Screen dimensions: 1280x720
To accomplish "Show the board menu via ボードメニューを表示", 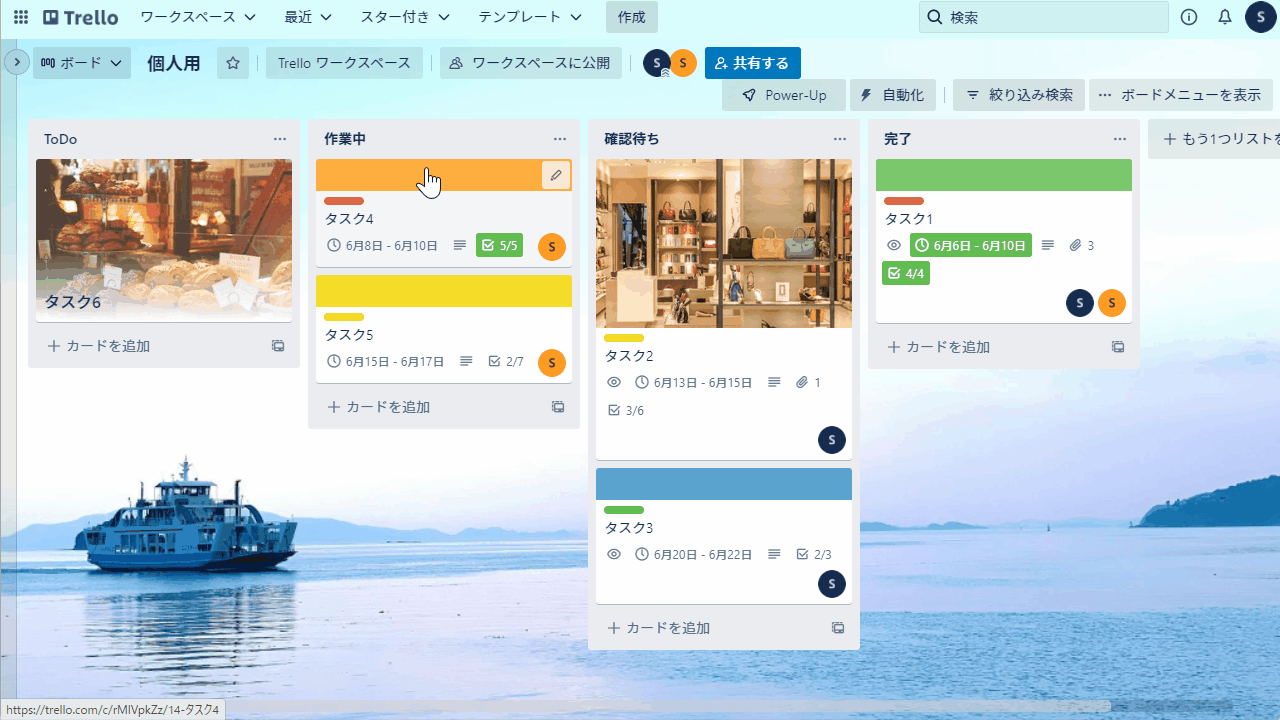I will (1181, 95).
